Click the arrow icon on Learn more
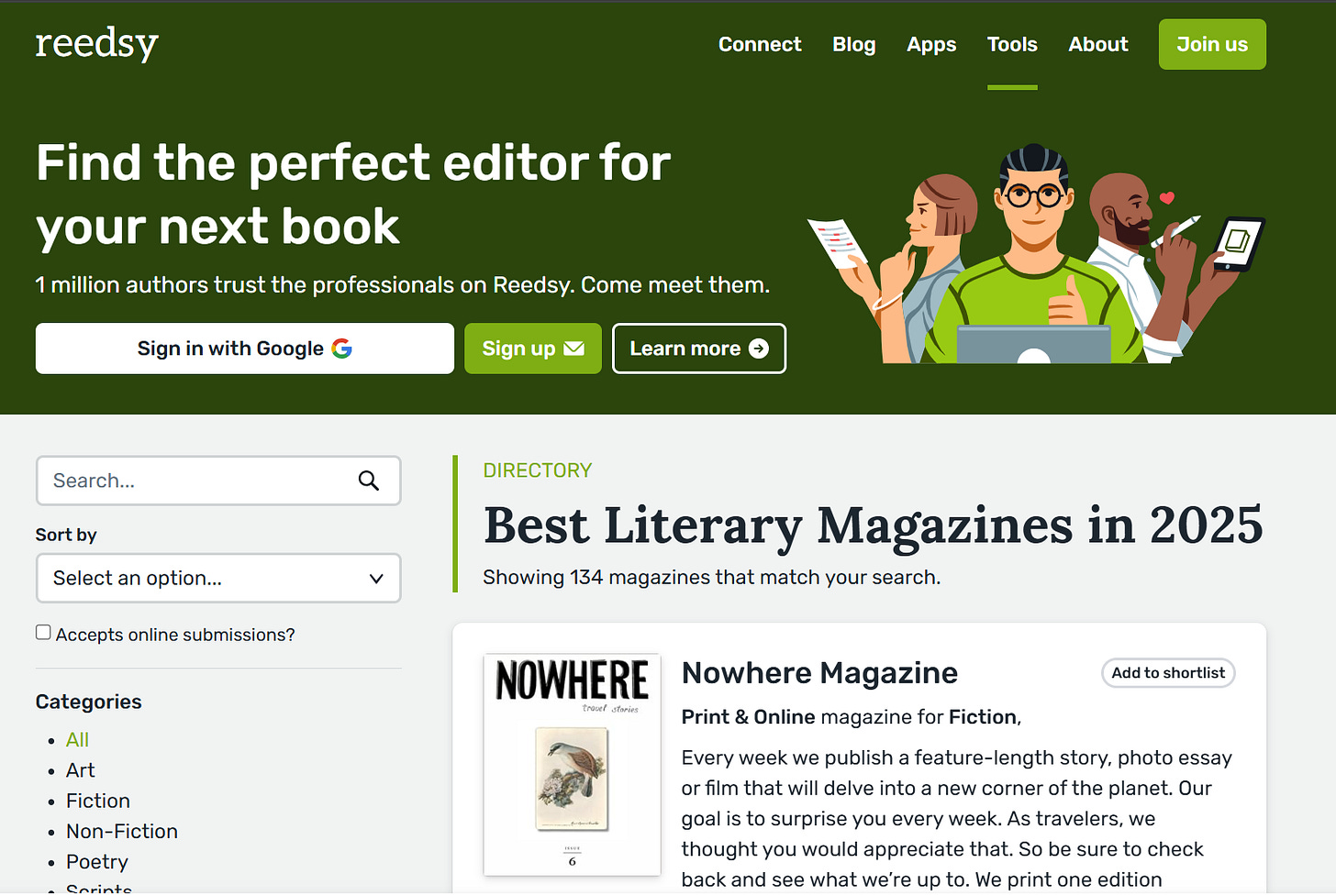The height and width of the screenshot is (896, 1336). [759, 348]
